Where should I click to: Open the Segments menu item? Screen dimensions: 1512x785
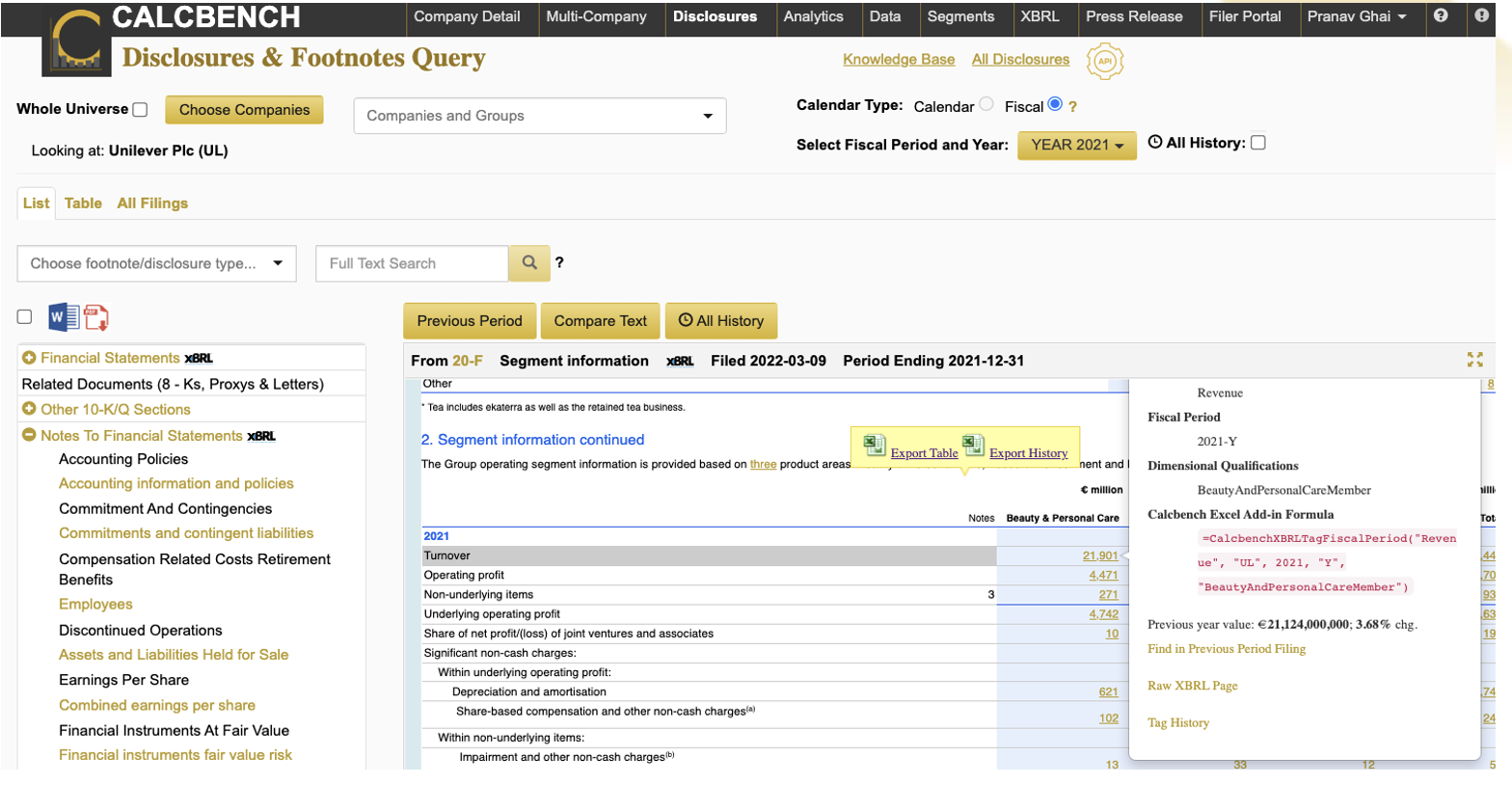(x=959, y=16)
